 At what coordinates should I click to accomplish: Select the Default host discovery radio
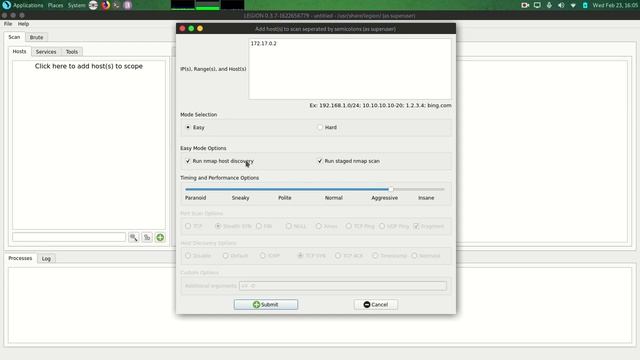tap(225, 256)
